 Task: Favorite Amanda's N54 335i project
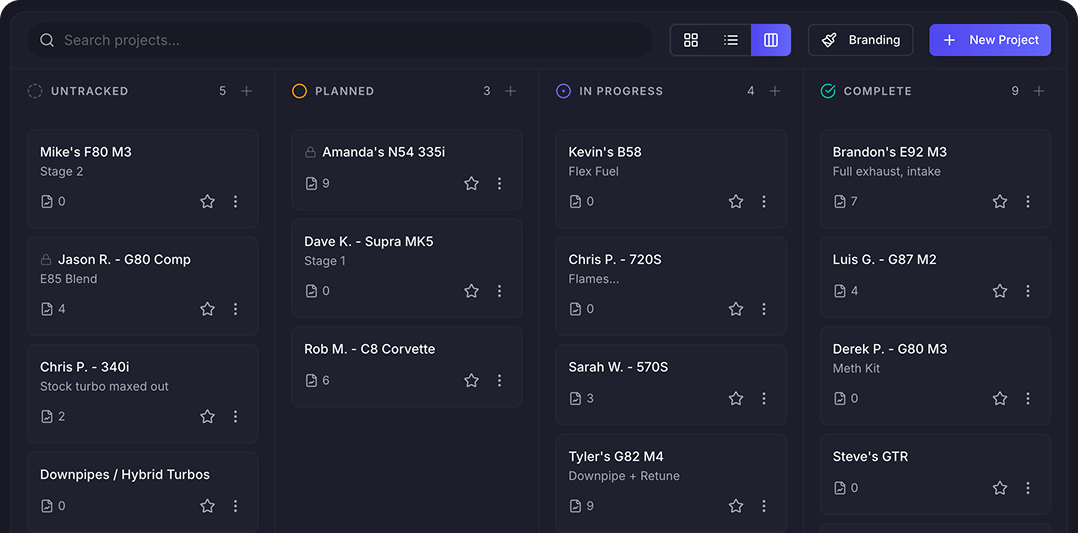click(472, 184)
